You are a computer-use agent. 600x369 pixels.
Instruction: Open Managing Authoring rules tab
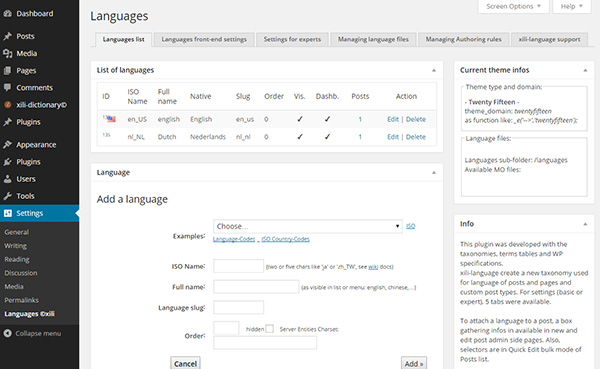point(463,39)
